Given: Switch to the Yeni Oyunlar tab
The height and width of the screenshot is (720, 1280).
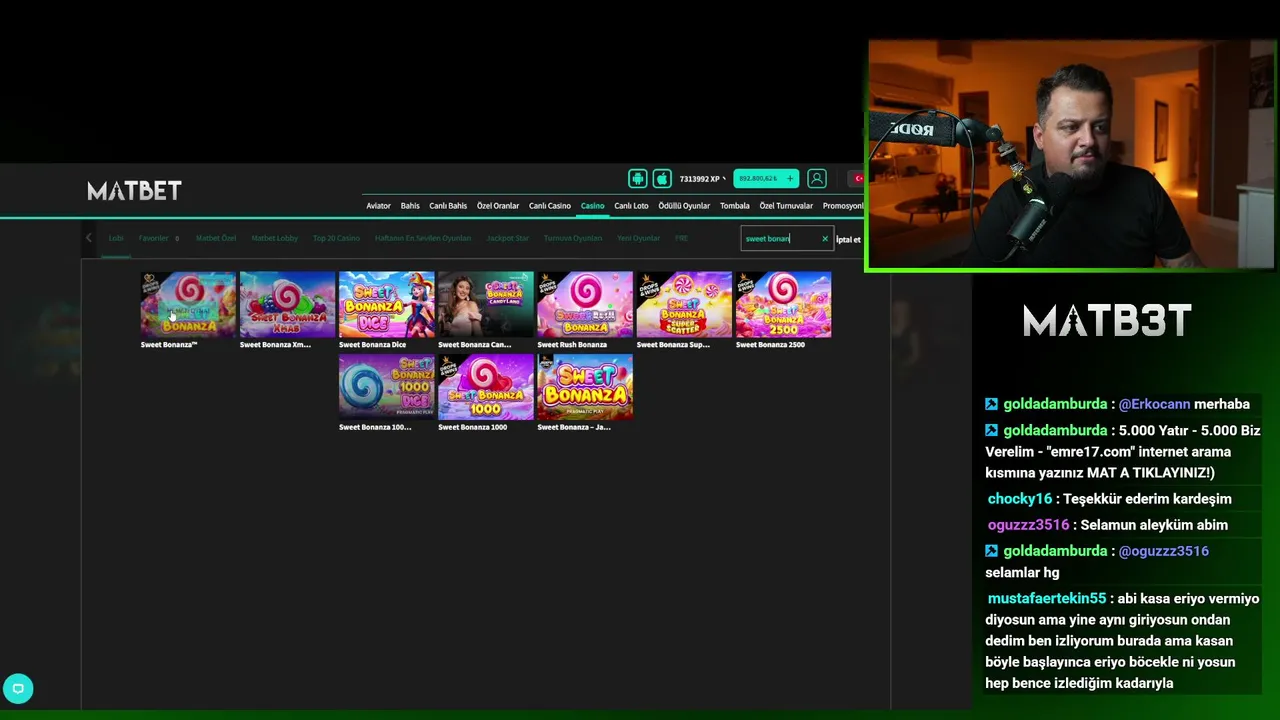Looking at the screenshot, I should pos(638,239).
